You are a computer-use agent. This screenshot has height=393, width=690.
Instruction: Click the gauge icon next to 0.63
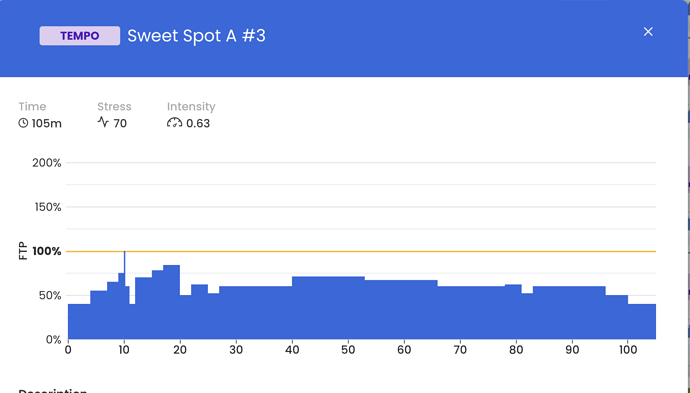click(x=174, y=123)
